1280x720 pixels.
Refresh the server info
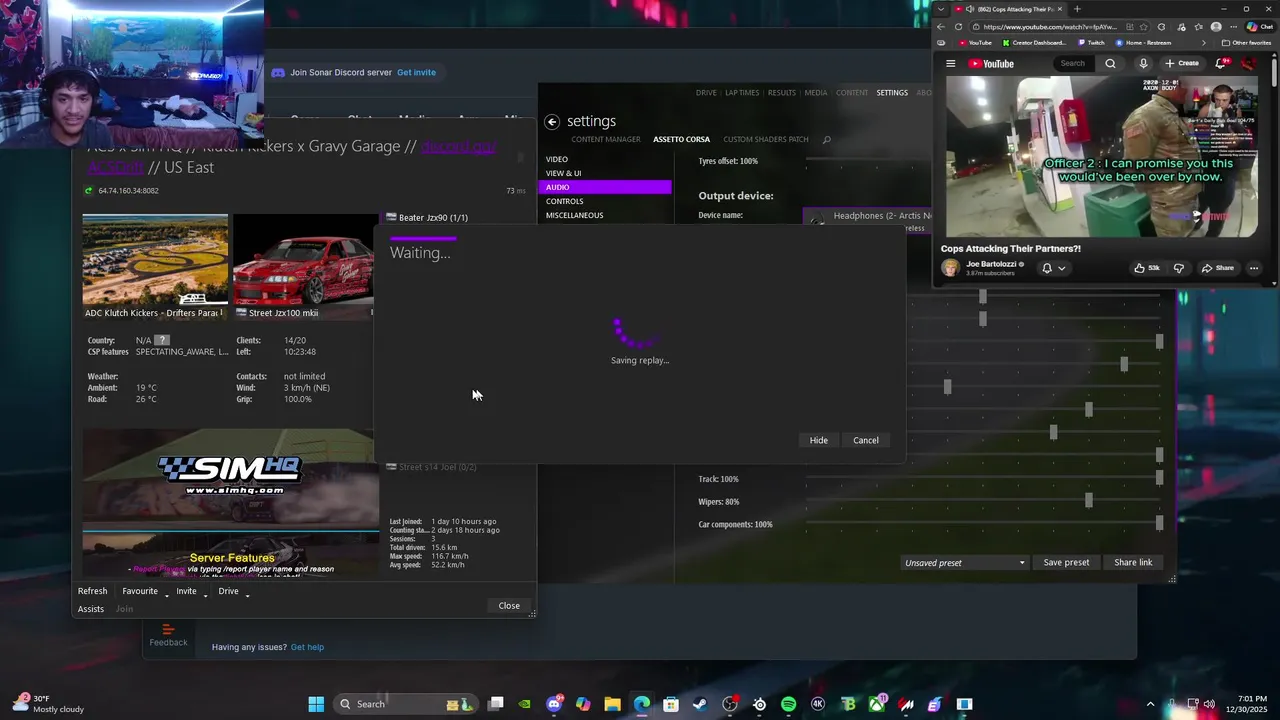click(92, 591)
